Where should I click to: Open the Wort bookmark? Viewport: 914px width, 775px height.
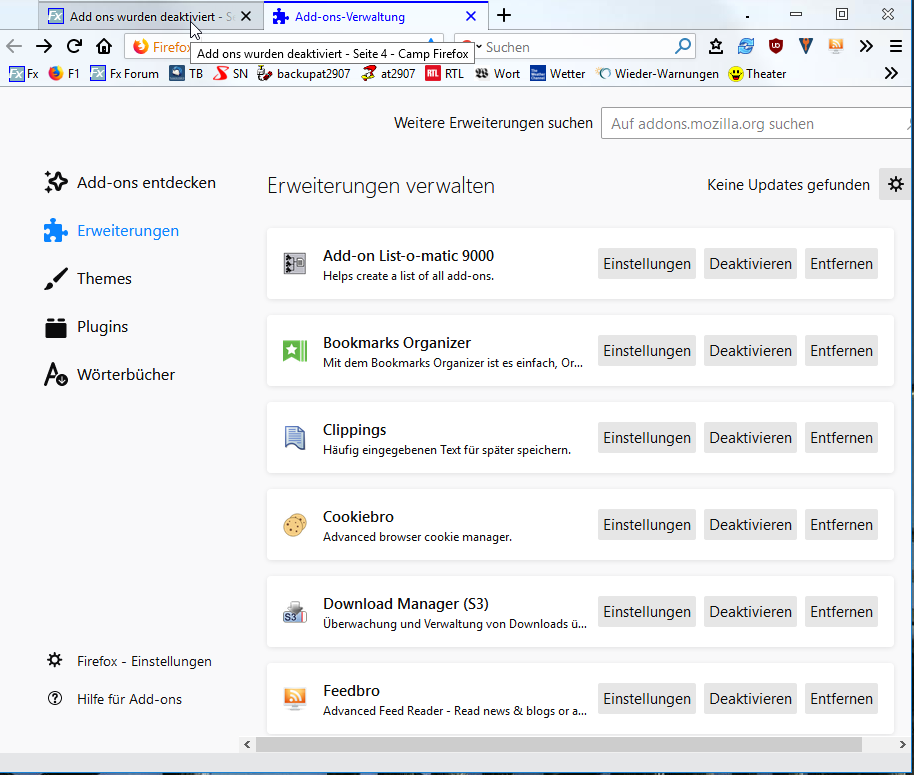[497, 74]
